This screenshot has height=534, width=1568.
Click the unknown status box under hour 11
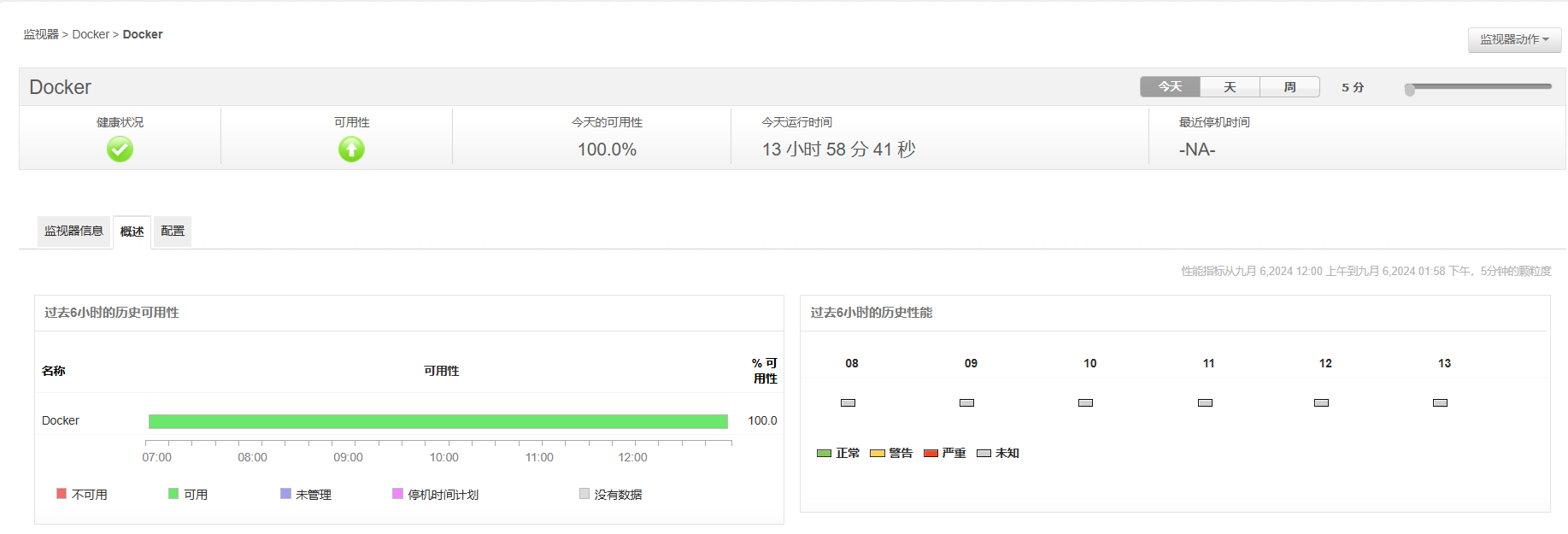point(1205,402)
